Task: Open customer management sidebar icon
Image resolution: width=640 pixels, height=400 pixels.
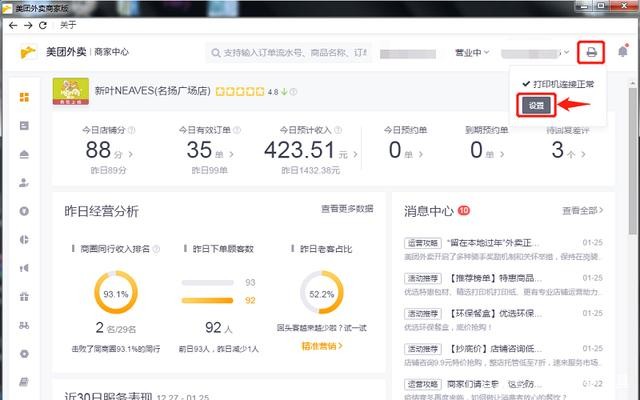Action: [x=24, y=182]
